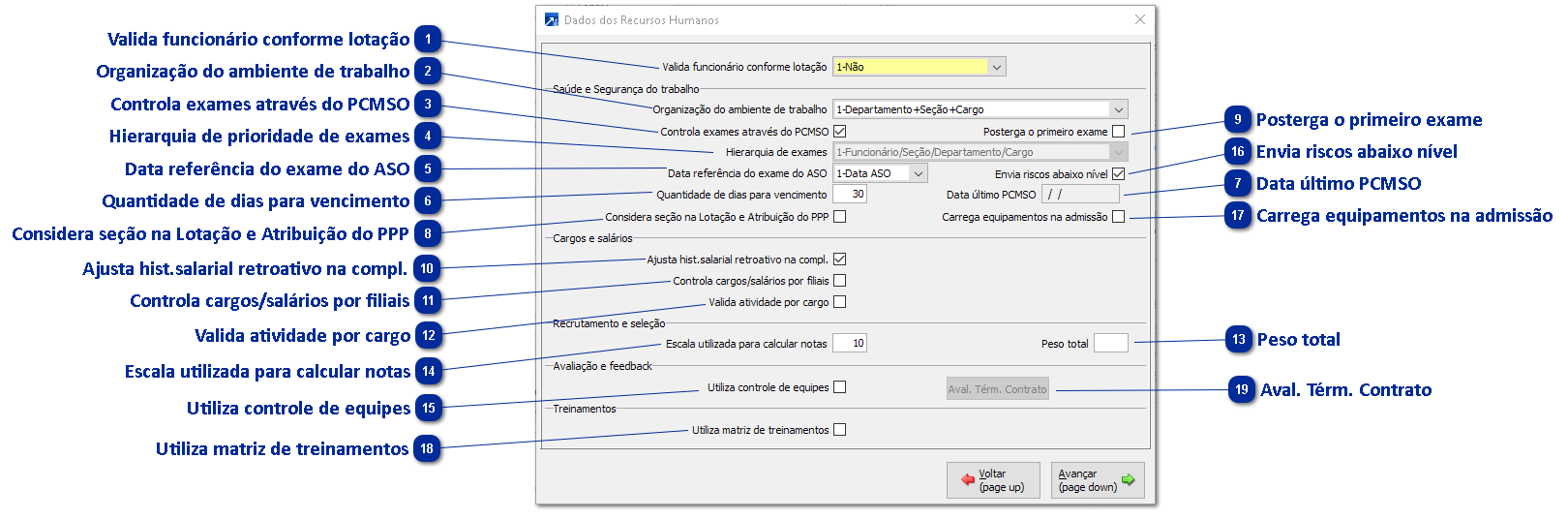Click the Aval. Térm. Contrato button
The height and width of the screenshot is (520, 1568).
pos(997,389)
